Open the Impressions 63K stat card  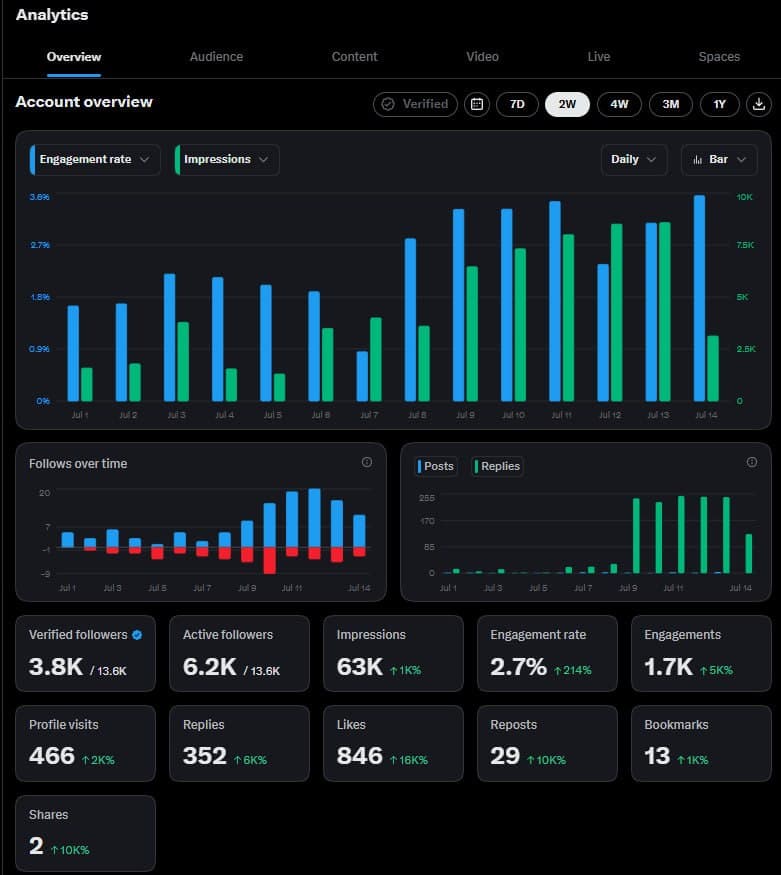point(393,653)
